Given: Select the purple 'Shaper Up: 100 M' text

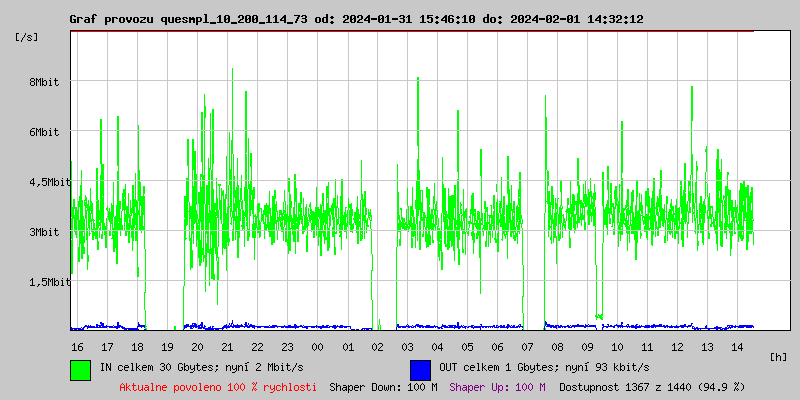Looking at the screenshot, I should 497,386.
